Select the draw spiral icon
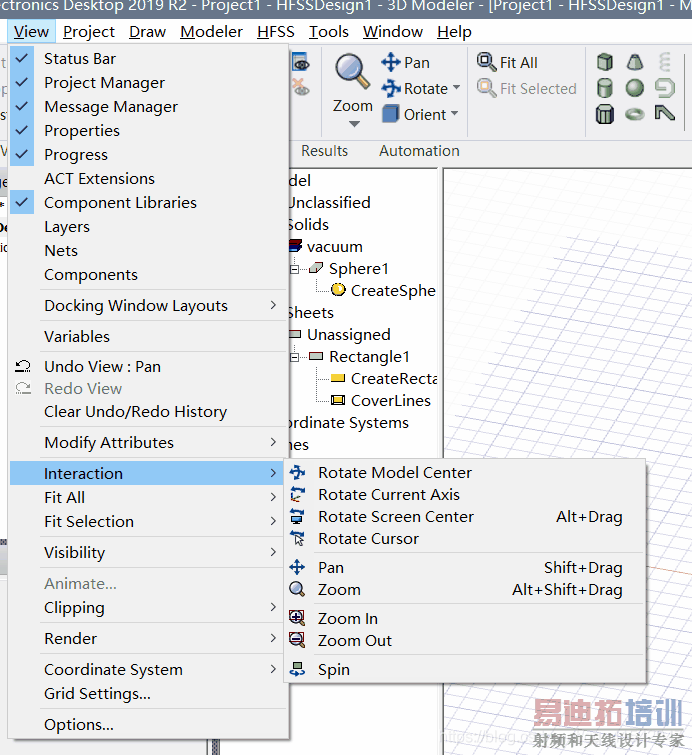 (x=665, y=89)
